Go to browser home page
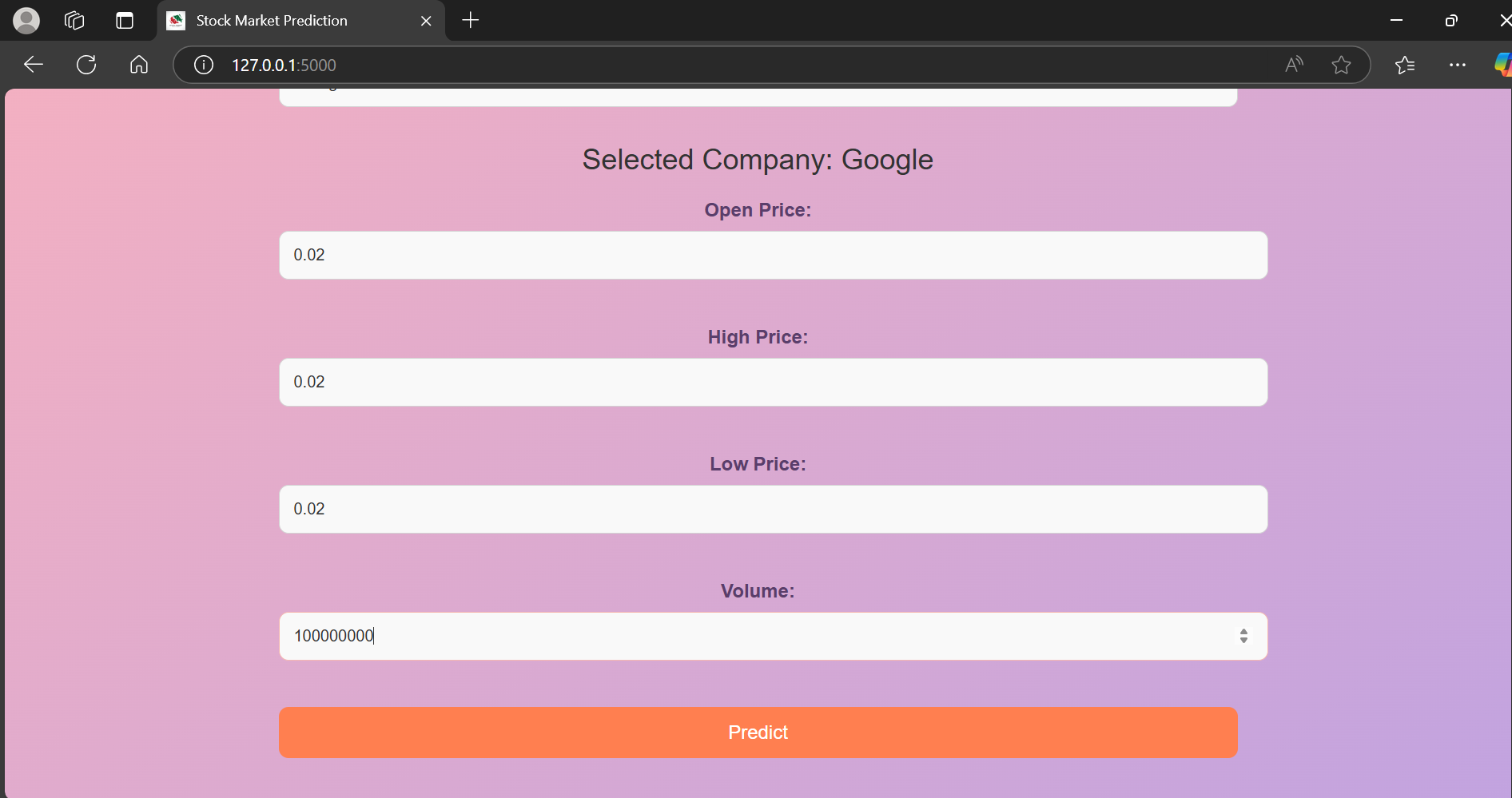 coord(139,65)
